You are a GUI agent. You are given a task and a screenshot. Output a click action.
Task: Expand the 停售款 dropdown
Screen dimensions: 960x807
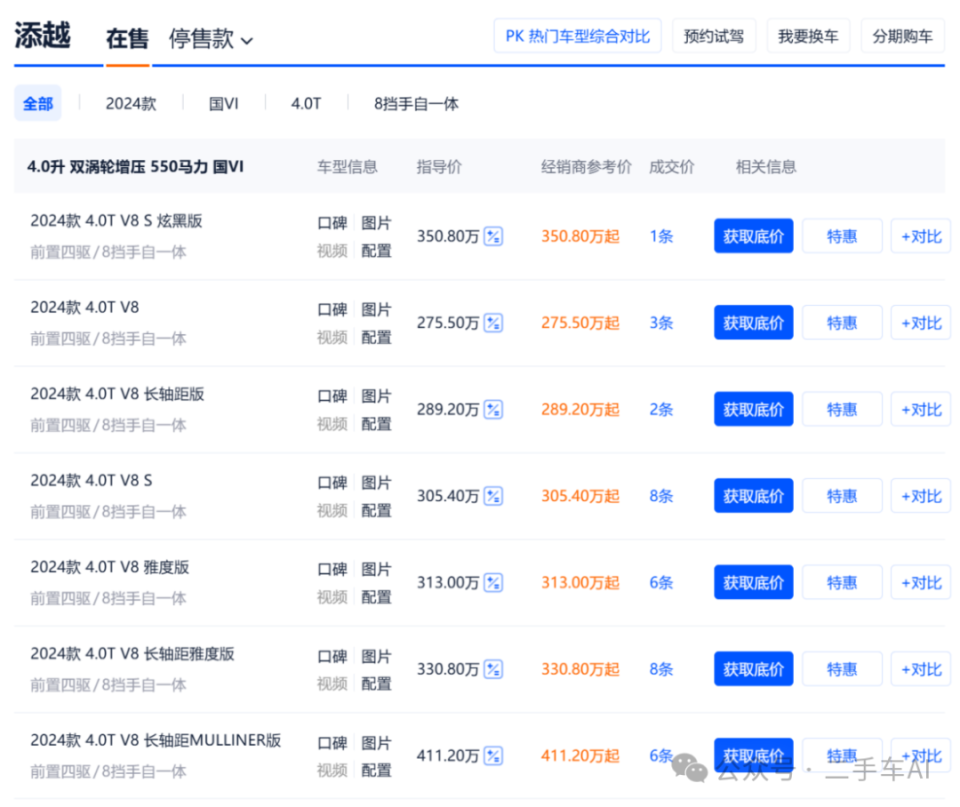point(211,39)
